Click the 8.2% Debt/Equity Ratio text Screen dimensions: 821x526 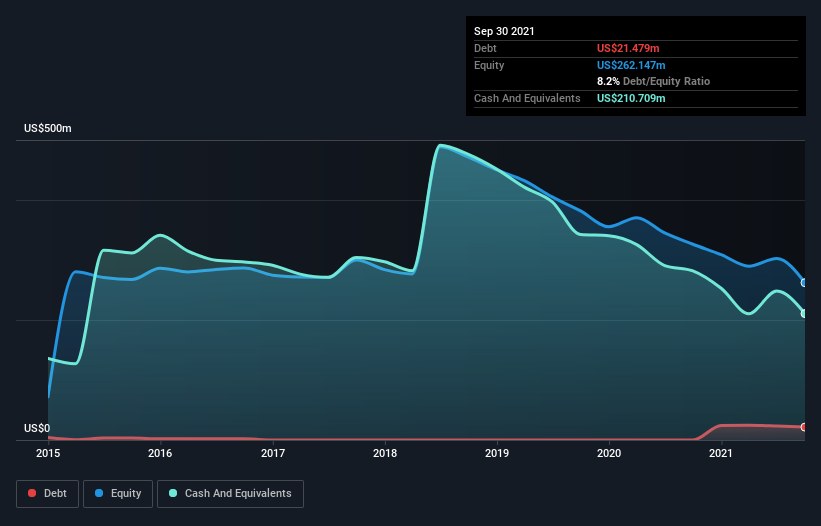point(653,82)
